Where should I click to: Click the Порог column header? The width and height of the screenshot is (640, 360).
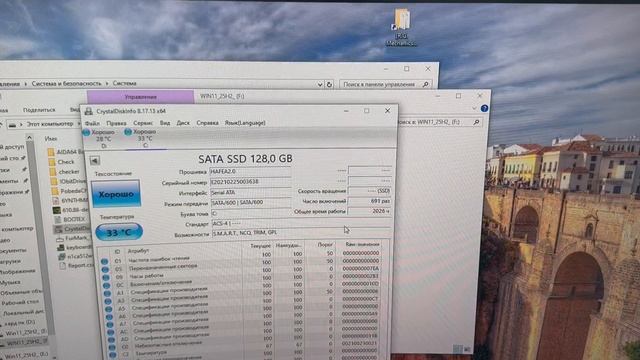tap(325, 245)
